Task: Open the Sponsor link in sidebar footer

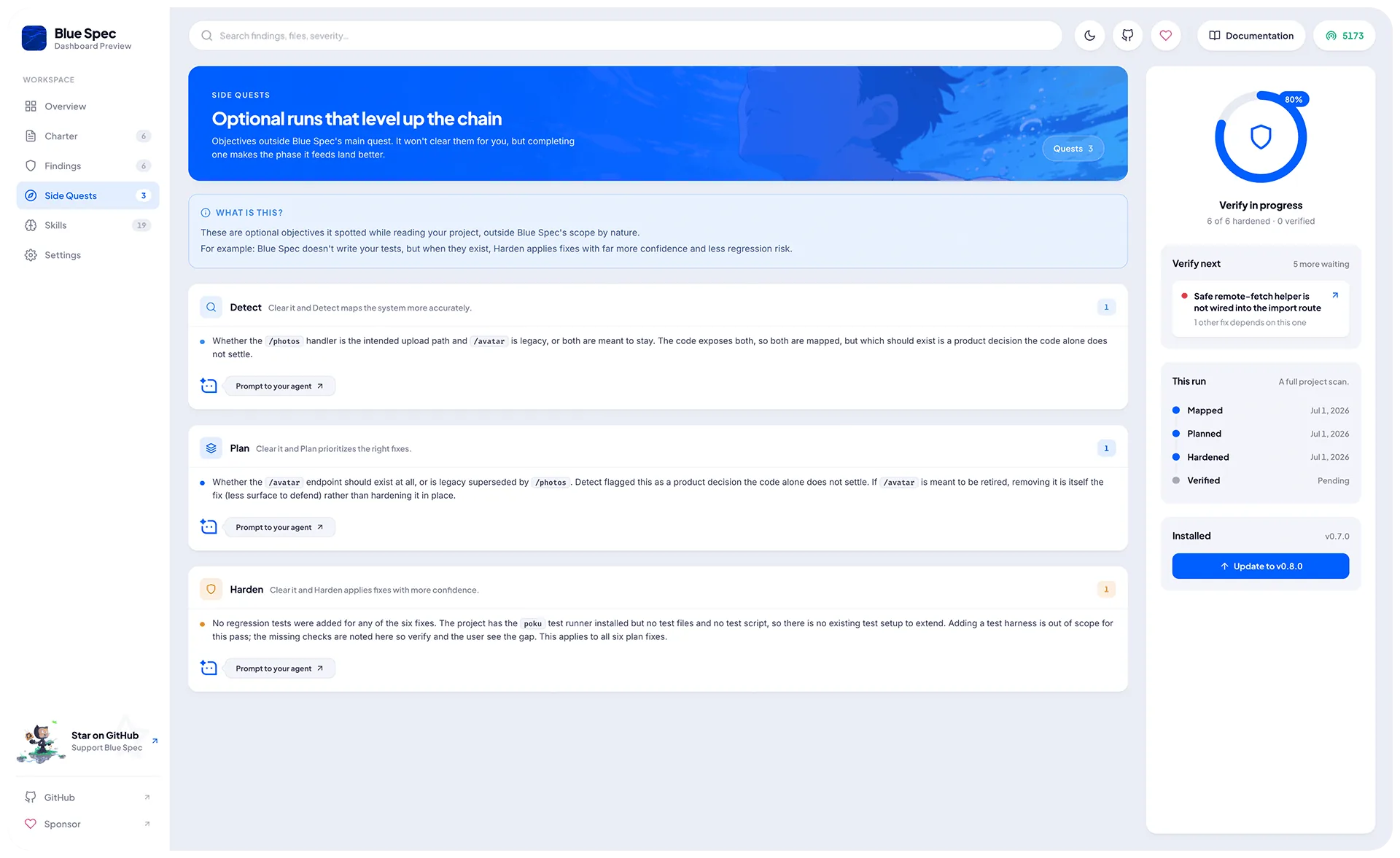Action: [x=87, y=824]
